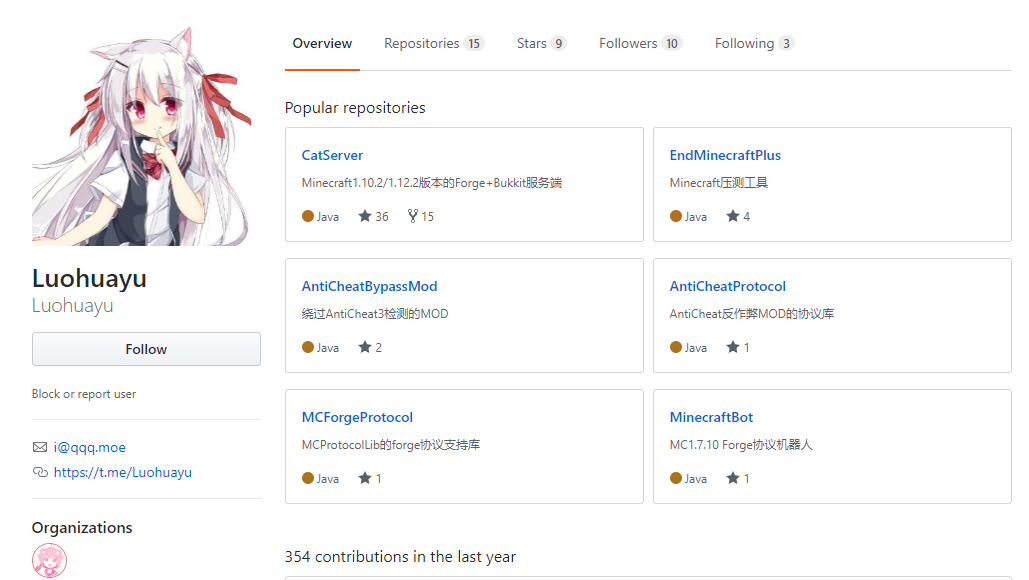Click Block or report user
The height and width of the screenshot is (580, 1029).
pos(84,394)
